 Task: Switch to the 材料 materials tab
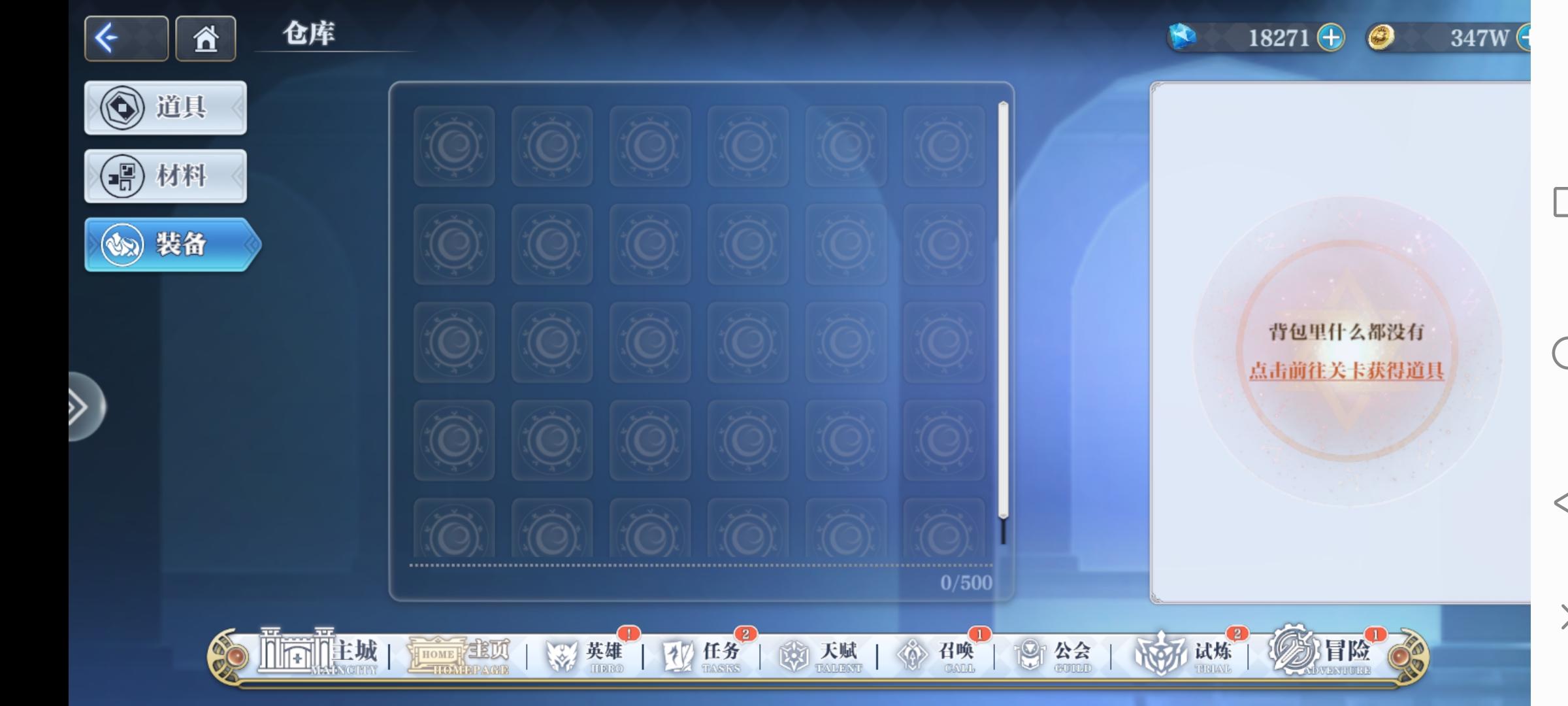[x=165, y=176]
